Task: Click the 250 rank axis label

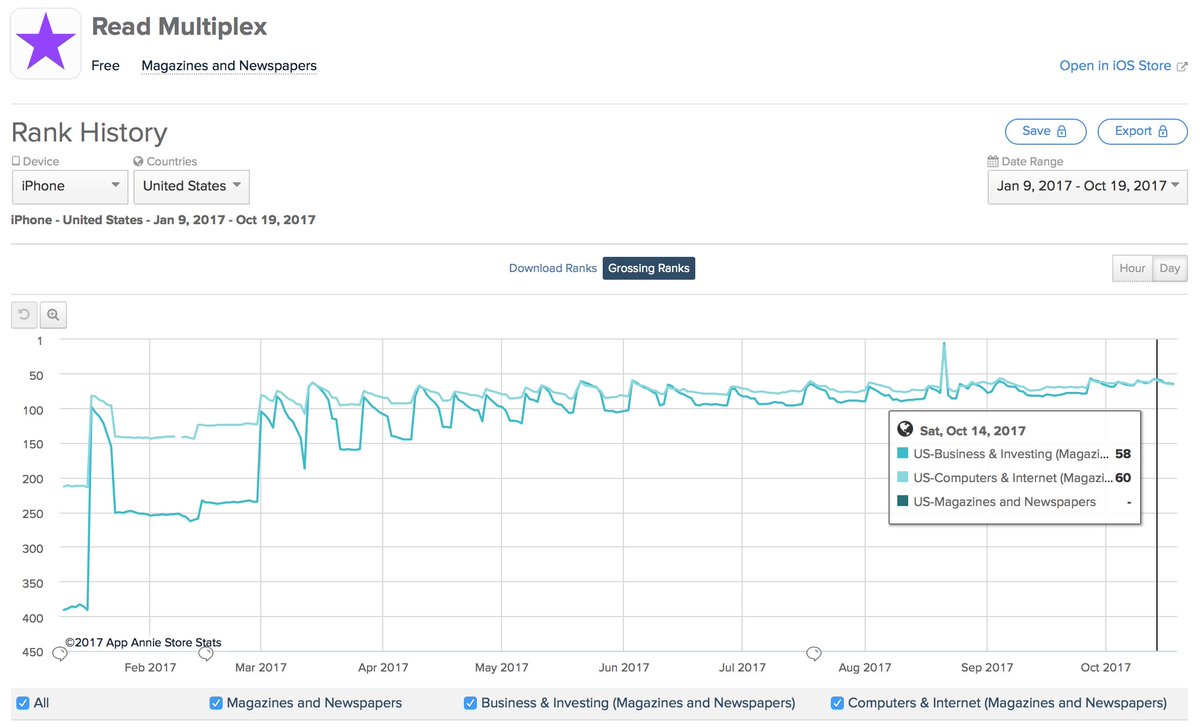Action: (x=33, y=514)
